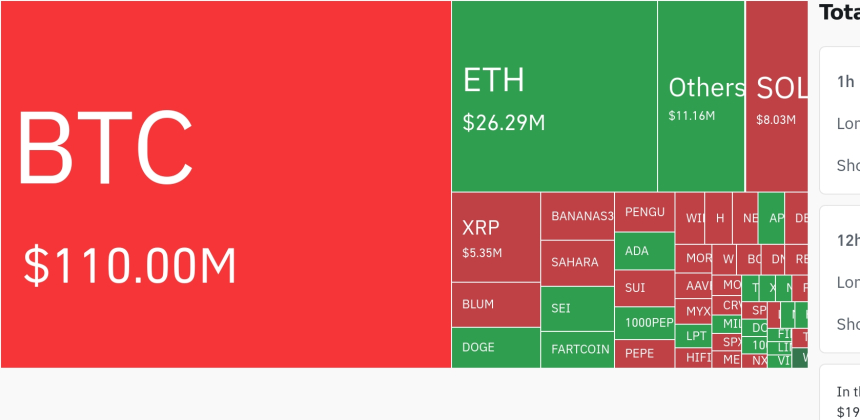Image resolution: width=860 pixels, height=420 pixels.
Task: Select the XRP $5.35M tile
Action: tap(495, 237)
